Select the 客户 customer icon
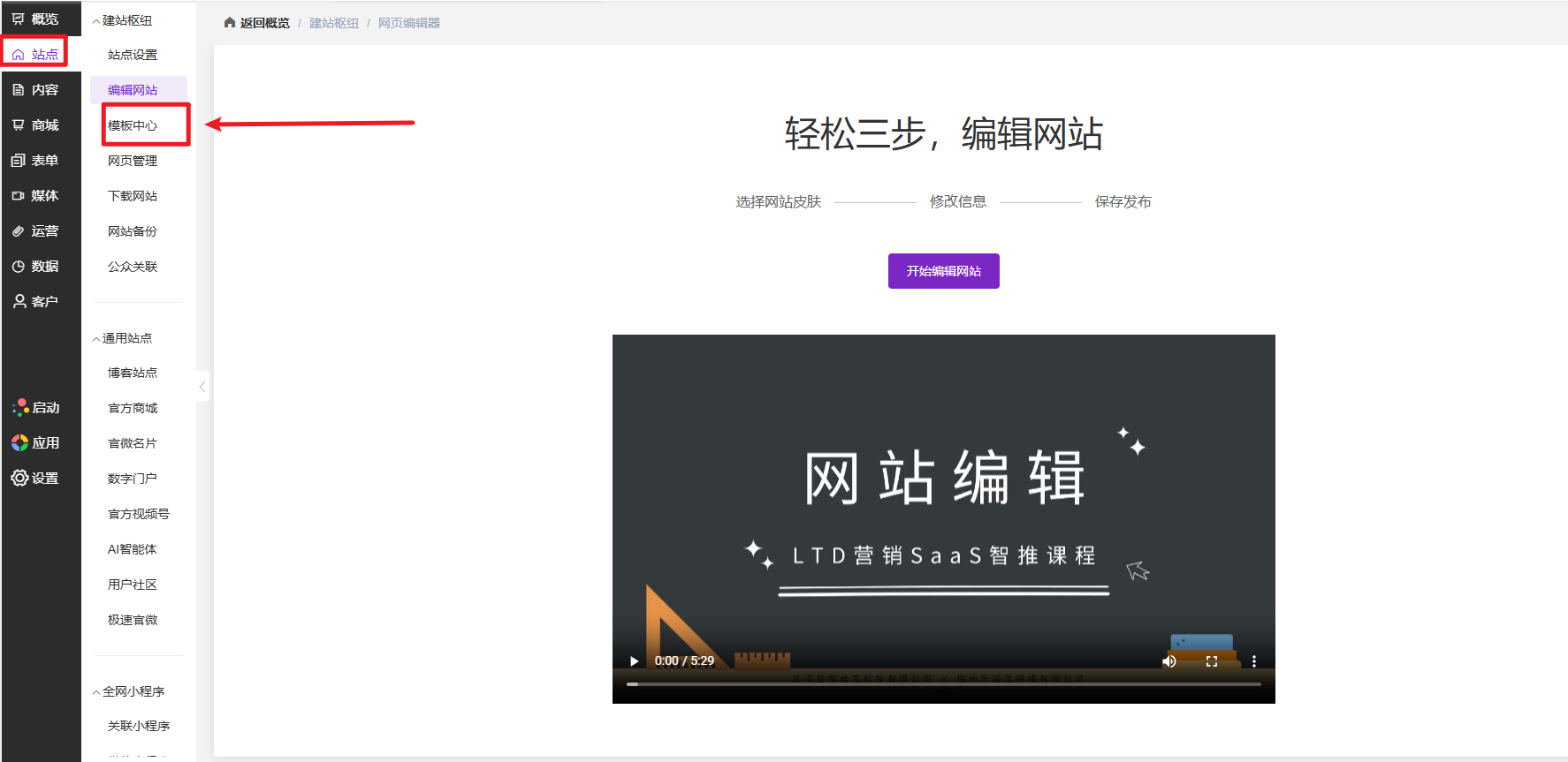The width and height of the screenshot is (1568, 762). click(x=18, y=301)
